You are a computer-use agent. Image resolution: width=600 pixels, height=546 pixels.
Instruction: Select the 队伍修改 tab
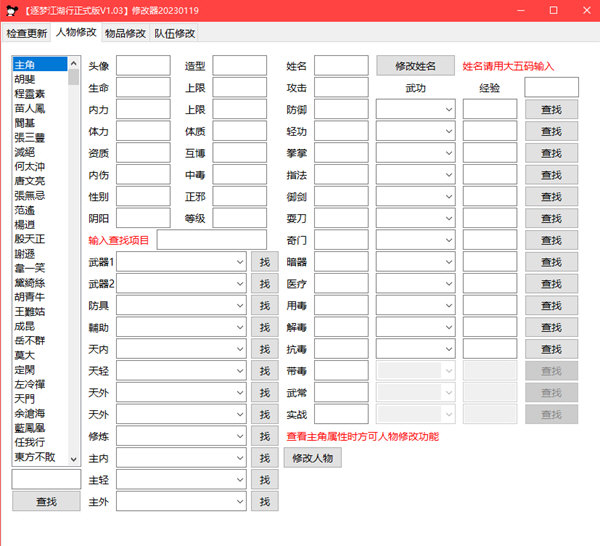coord(174,33)
